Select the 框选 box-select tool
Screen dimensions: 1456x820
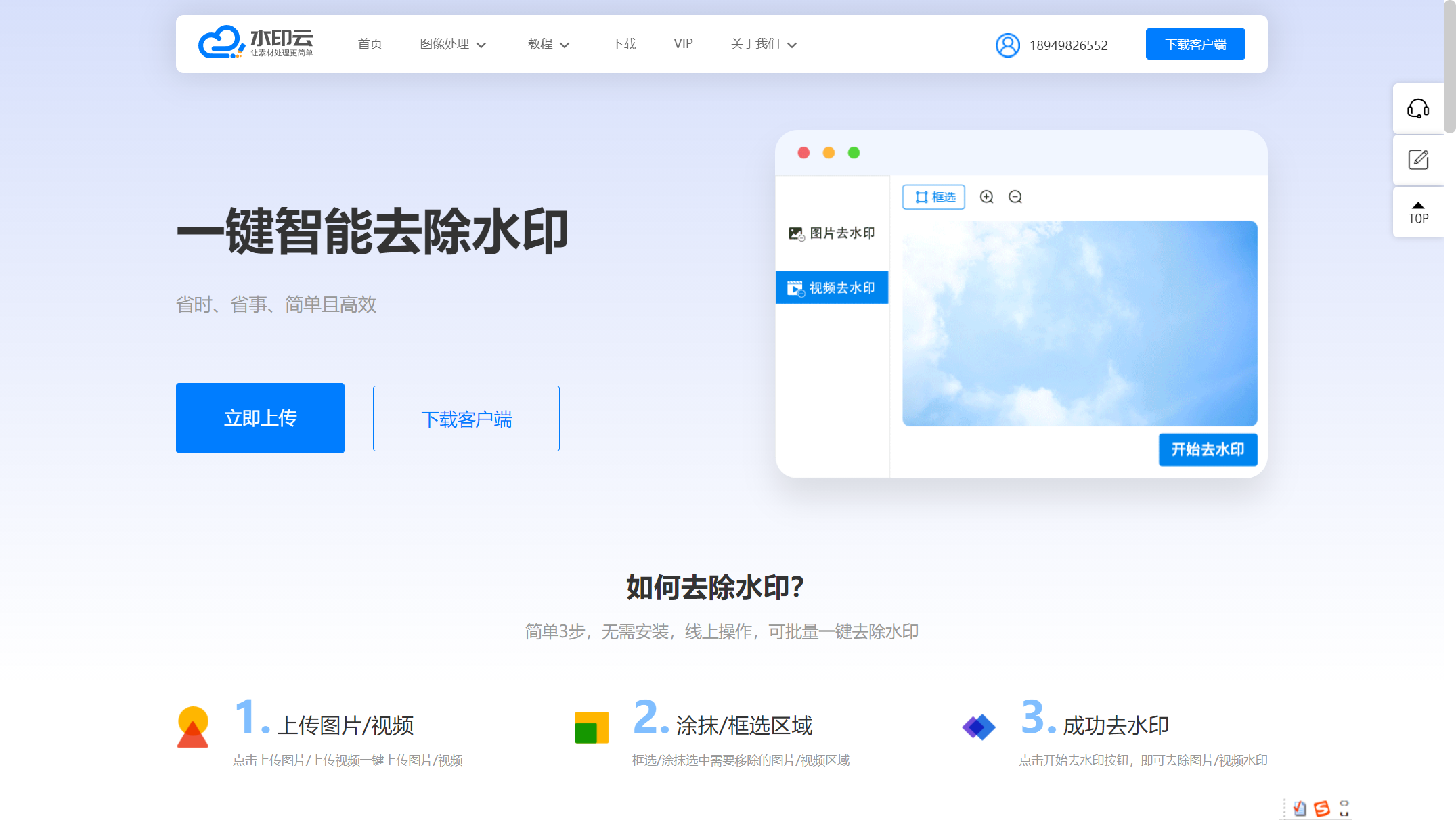[x=933, y=197]
